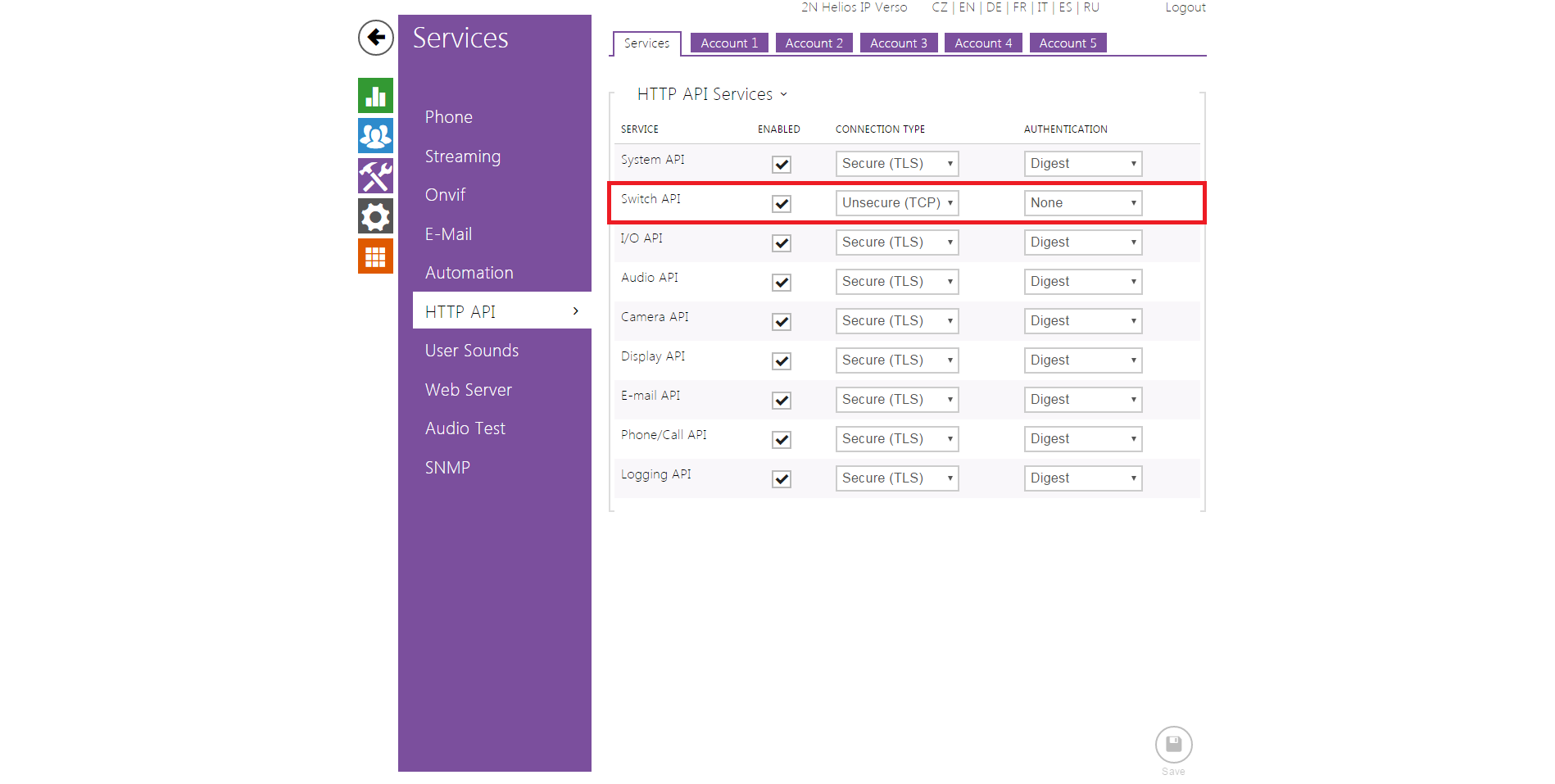1555x784 pixels.
Task: Click the Save disk icon
Action: click(1173, 745)
